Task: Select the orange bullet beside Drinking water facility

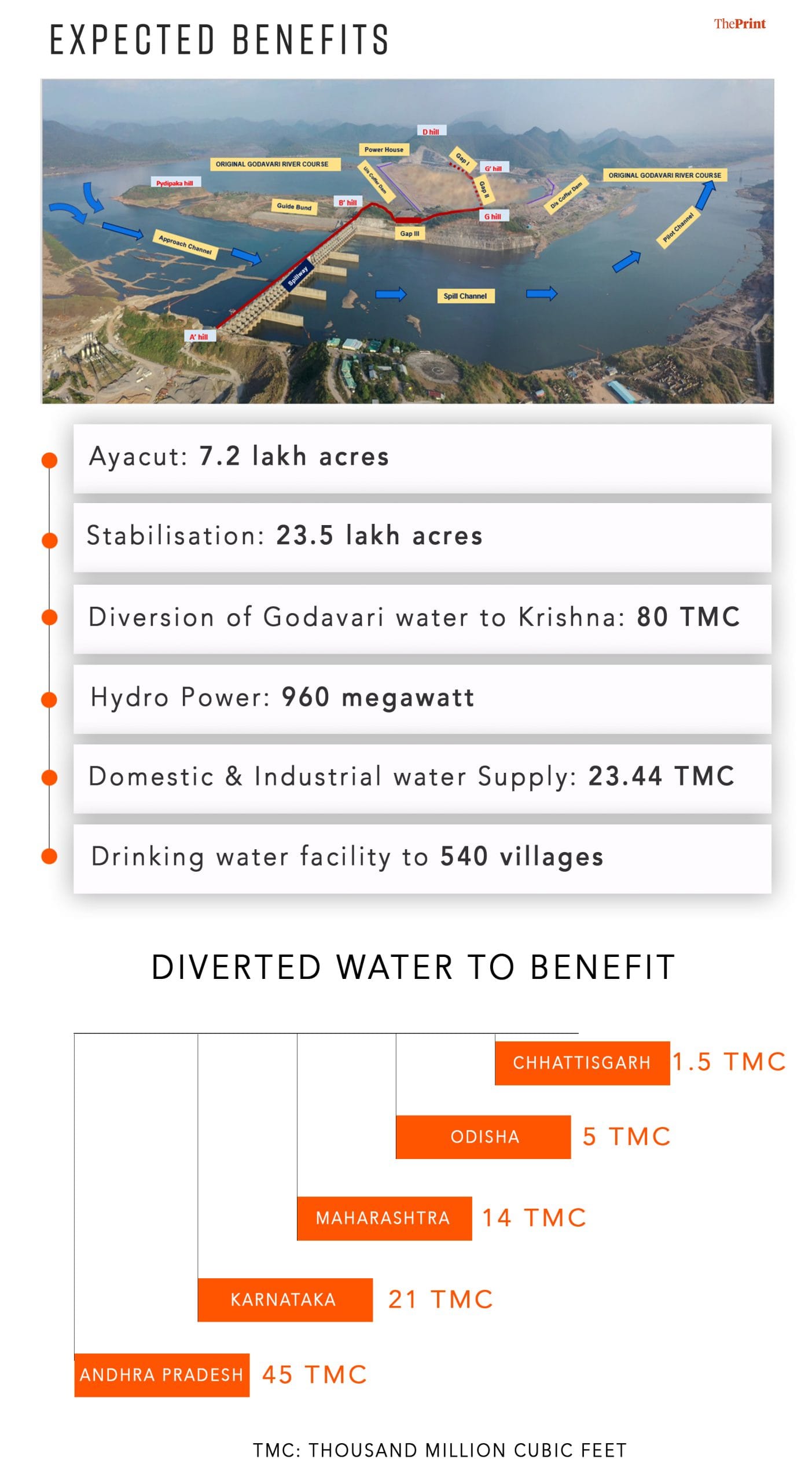Action: (50, 856)
